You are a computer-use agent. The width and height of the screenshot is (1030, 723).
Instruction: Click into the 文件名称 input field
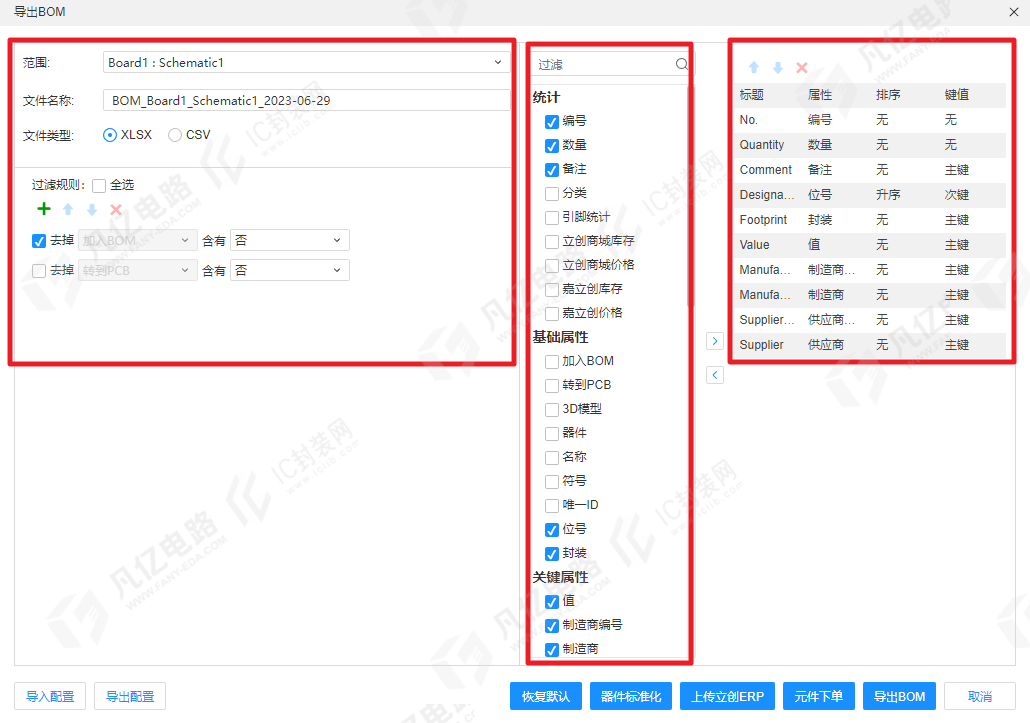pyautogui.click(x=306, y=100)
